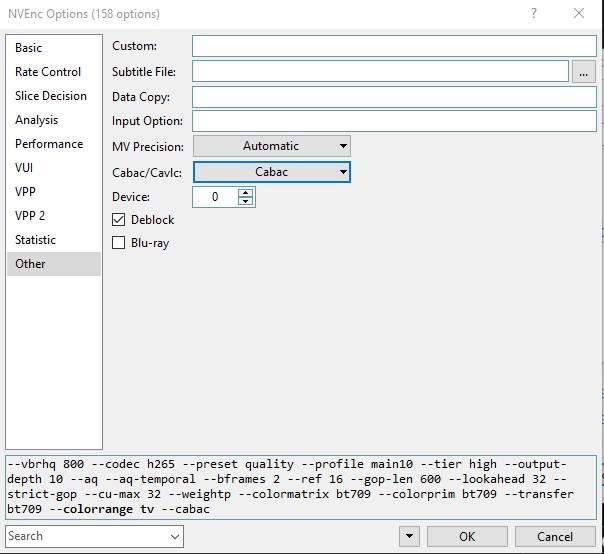The width and height of the screenshot is (604, 554).
Task: Uncheck the Deblock checkbox
Action: click(119, 220)
